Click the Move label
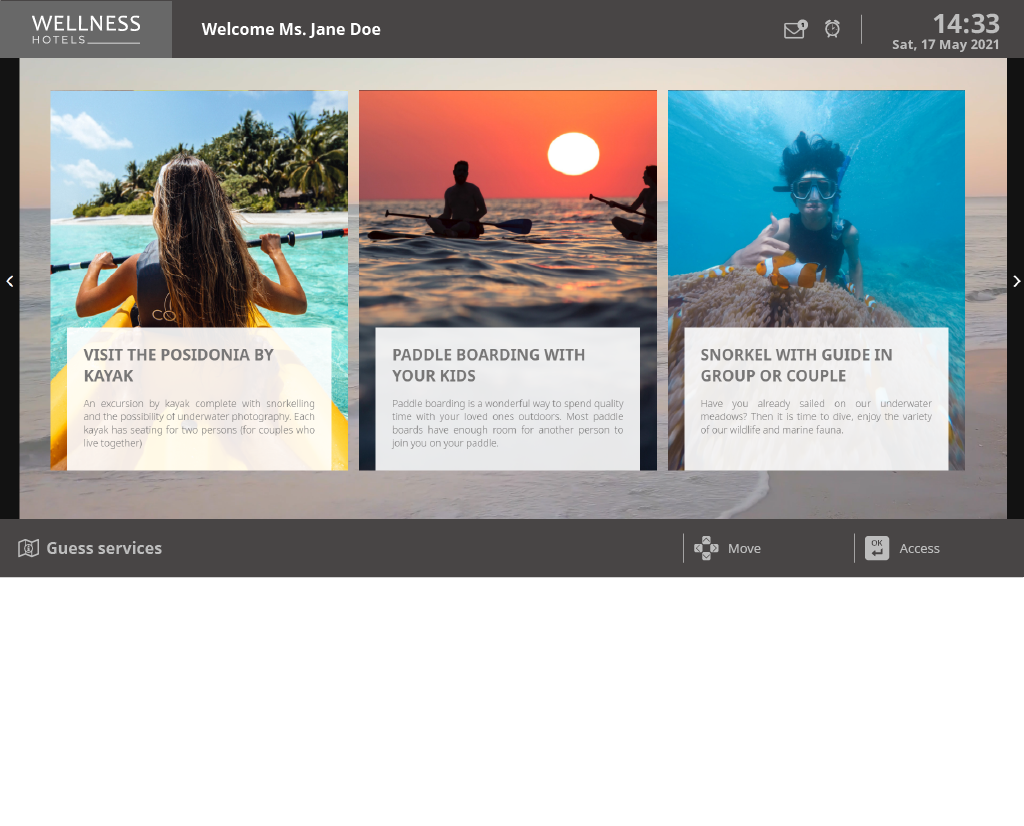The height and width of the screenshot is (826, 1024). (x=744, y=548)
